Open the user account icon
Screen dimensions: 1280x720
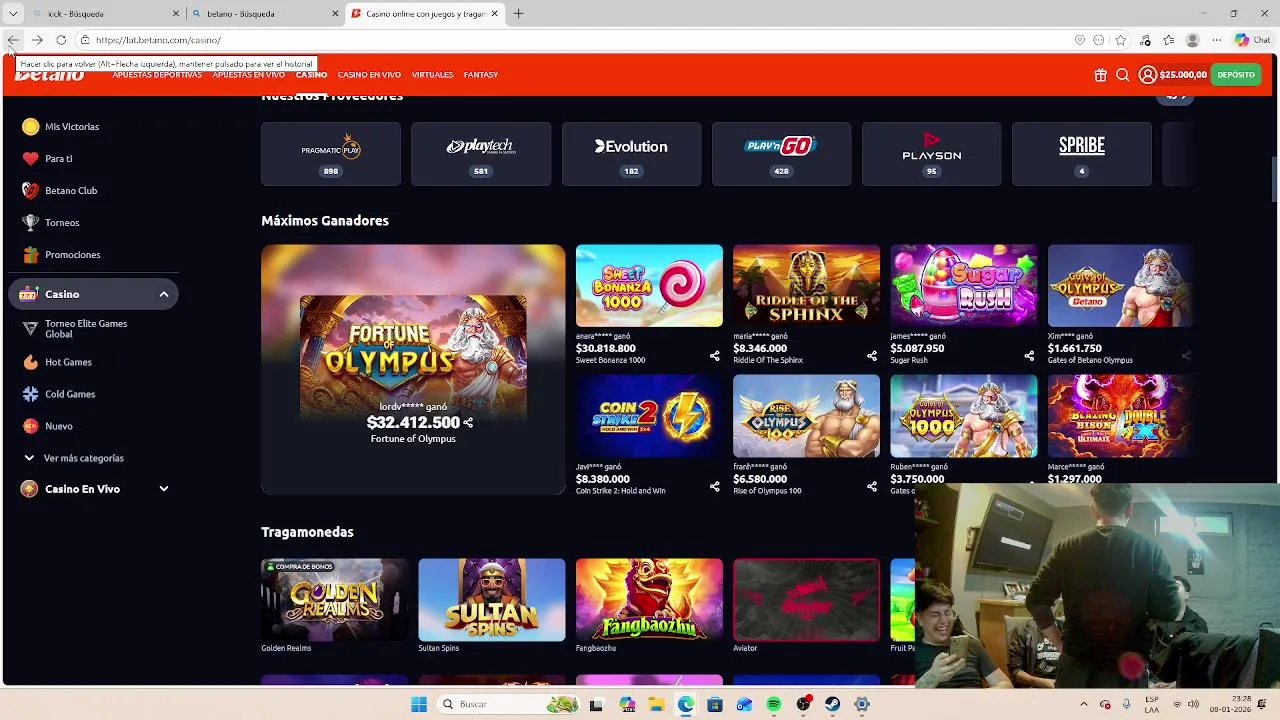point(1147,75)
